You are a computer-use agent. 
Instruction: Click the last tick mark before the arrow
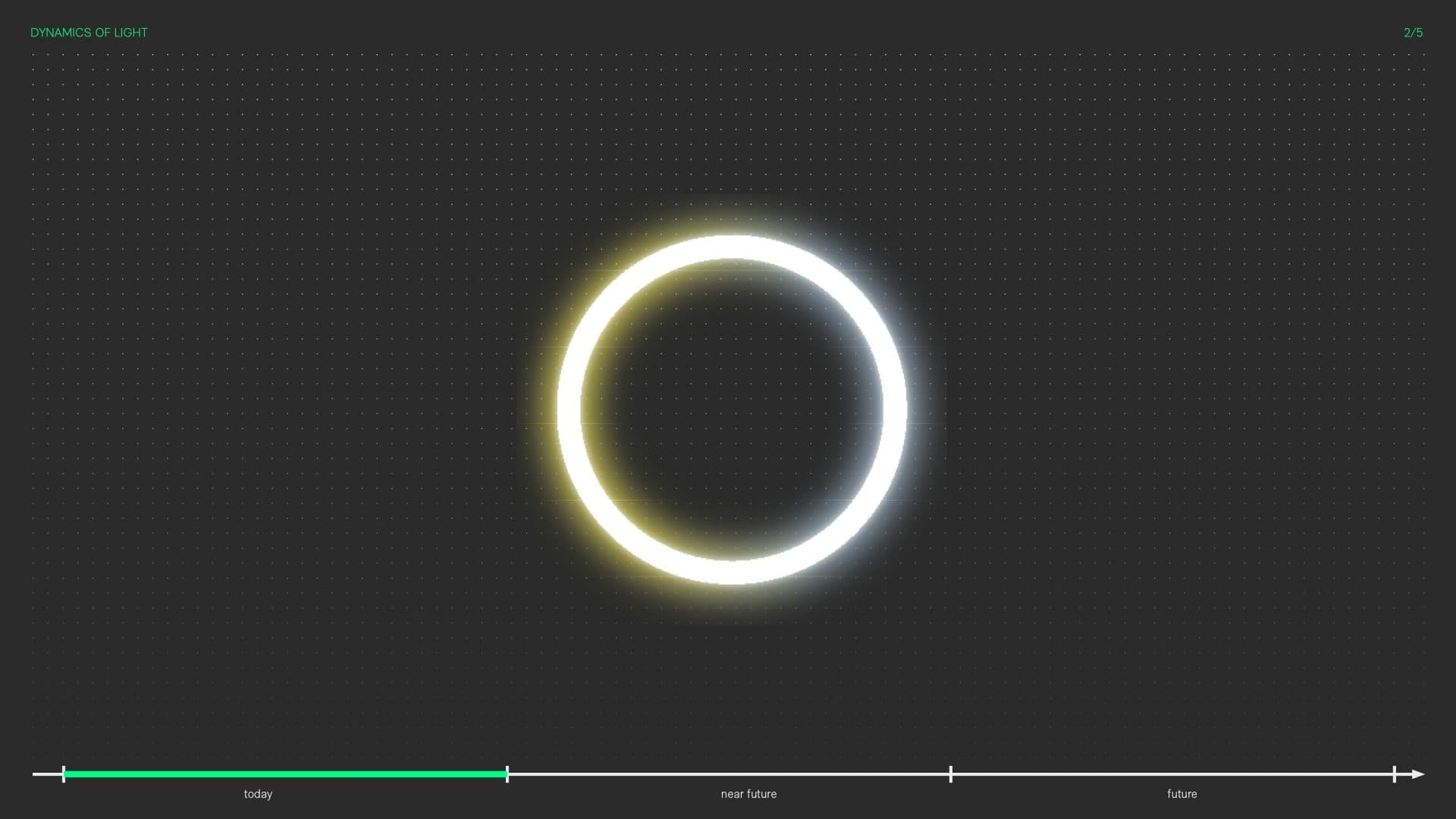pyautogui.click(x=1394, y=774)
